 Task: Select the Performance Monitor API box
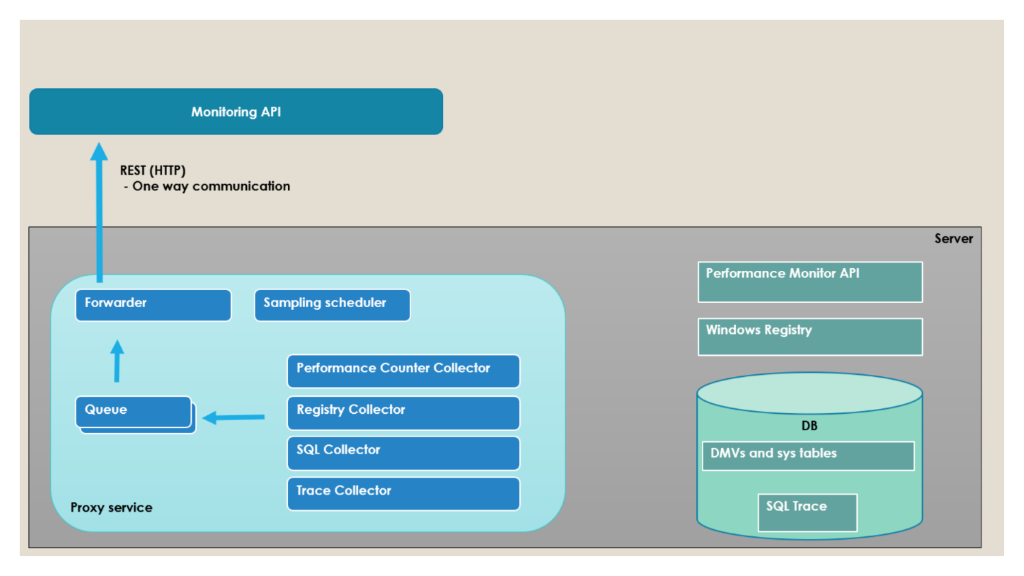coord(809,282)
